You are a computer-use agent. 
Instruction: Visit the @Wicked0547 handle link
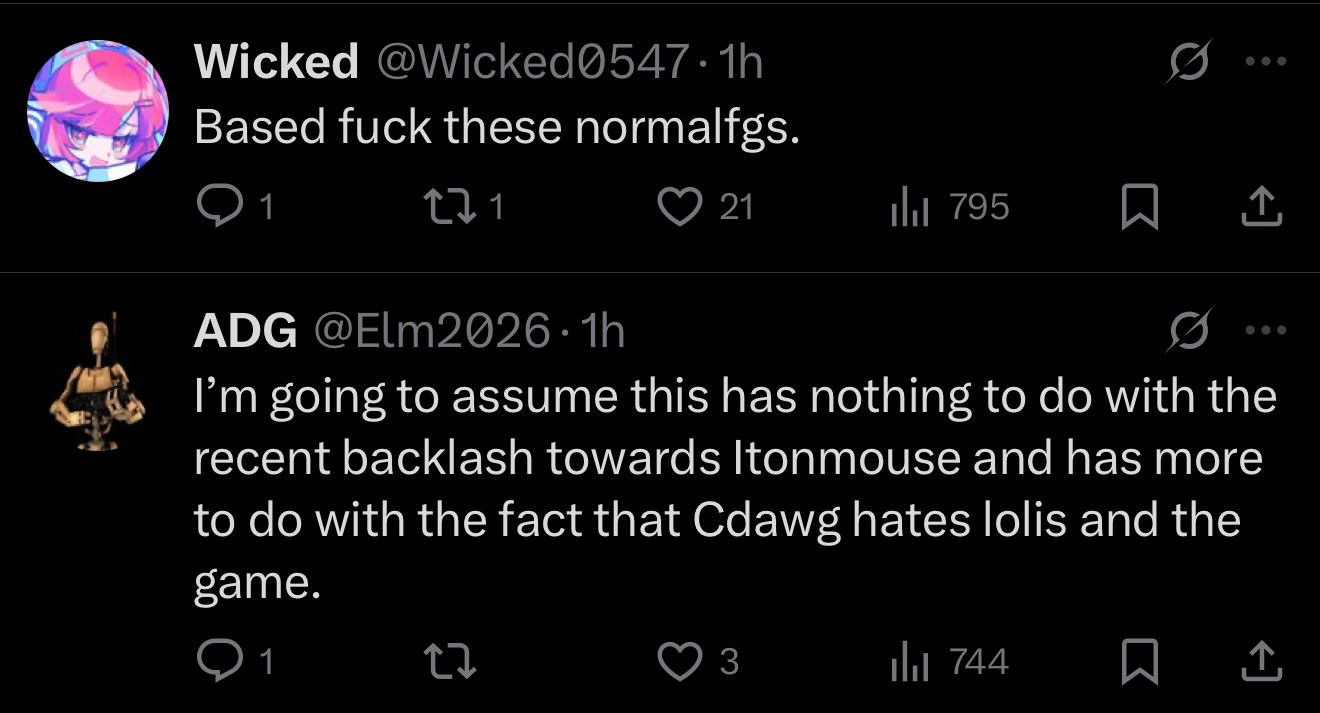(530, 63)
